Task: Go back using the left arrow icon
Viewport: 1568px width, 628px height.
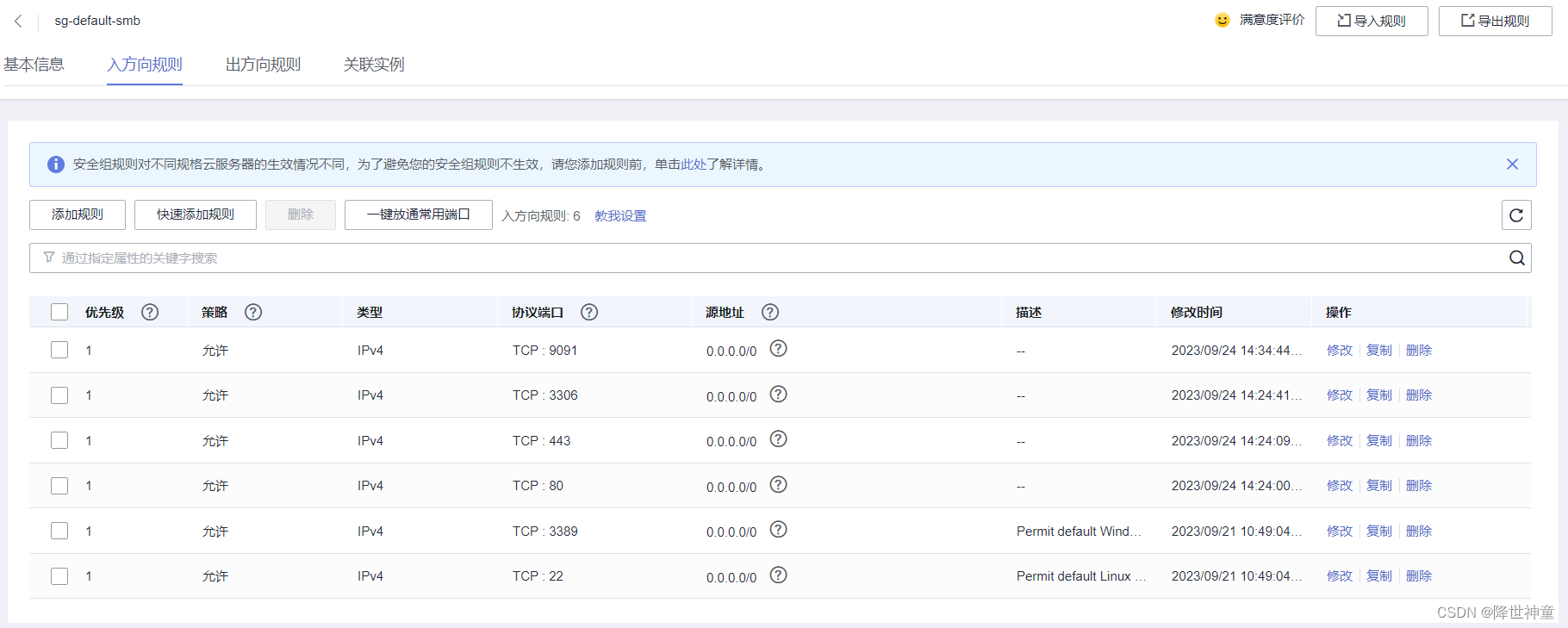Action: click(18, 21)
